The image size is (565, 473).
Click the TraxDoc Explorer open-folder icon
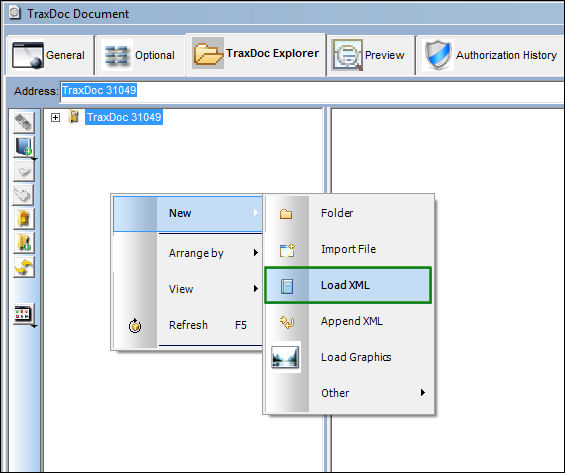208,53
